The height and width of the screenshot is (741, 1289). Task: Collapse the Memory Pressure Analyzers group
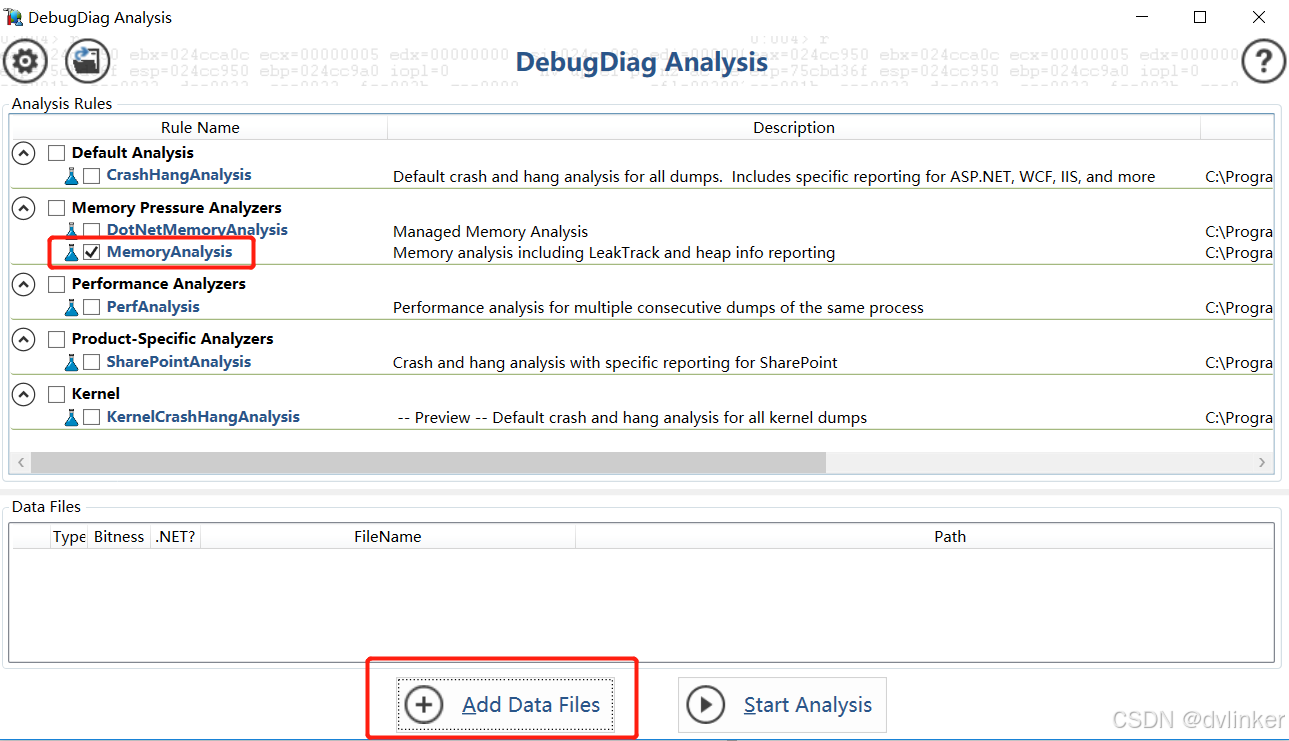coord(24,208)
